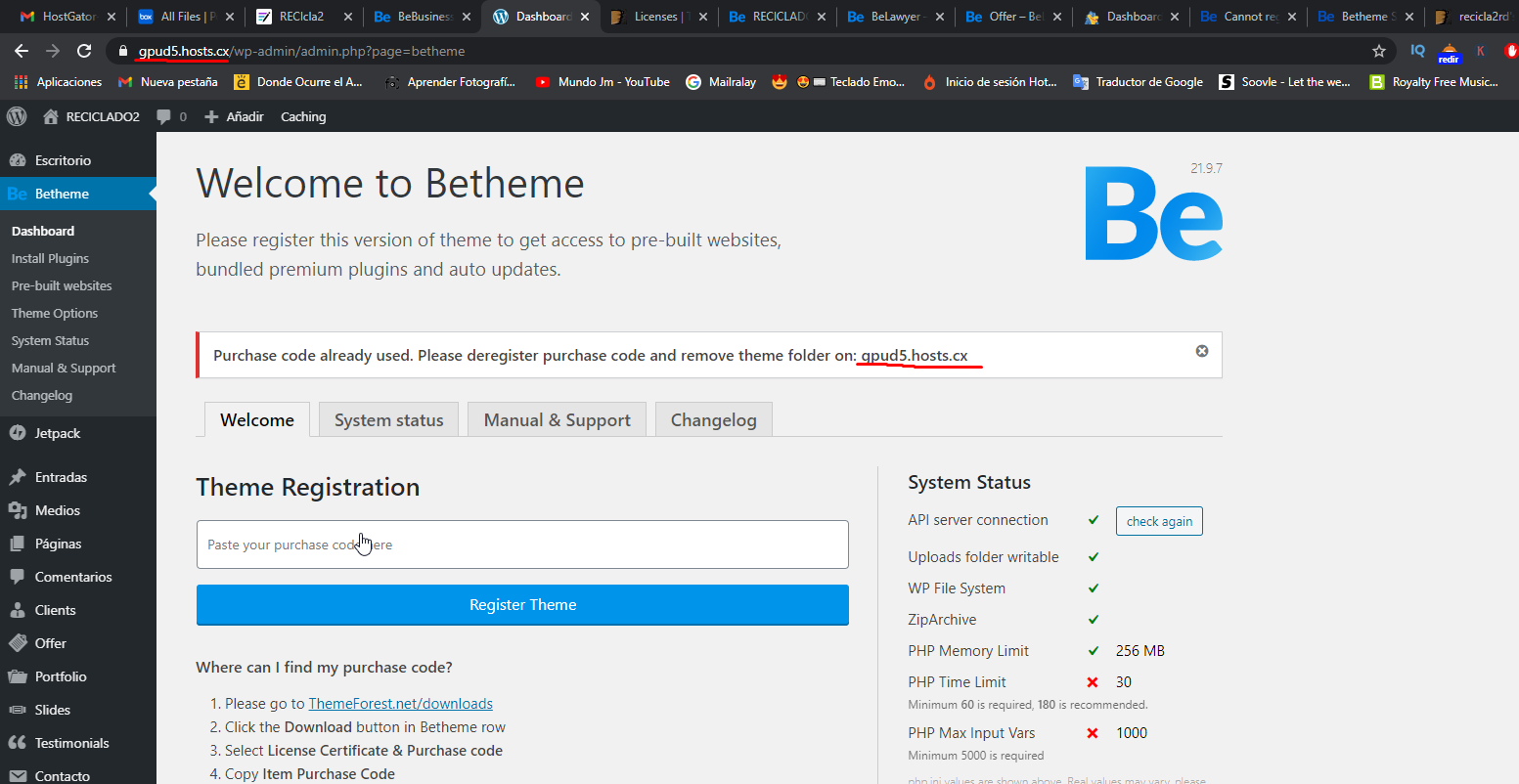The width and height of the screenshot is (1519, 784).
Task: Click the check again button
Action: click(1159, 521)
